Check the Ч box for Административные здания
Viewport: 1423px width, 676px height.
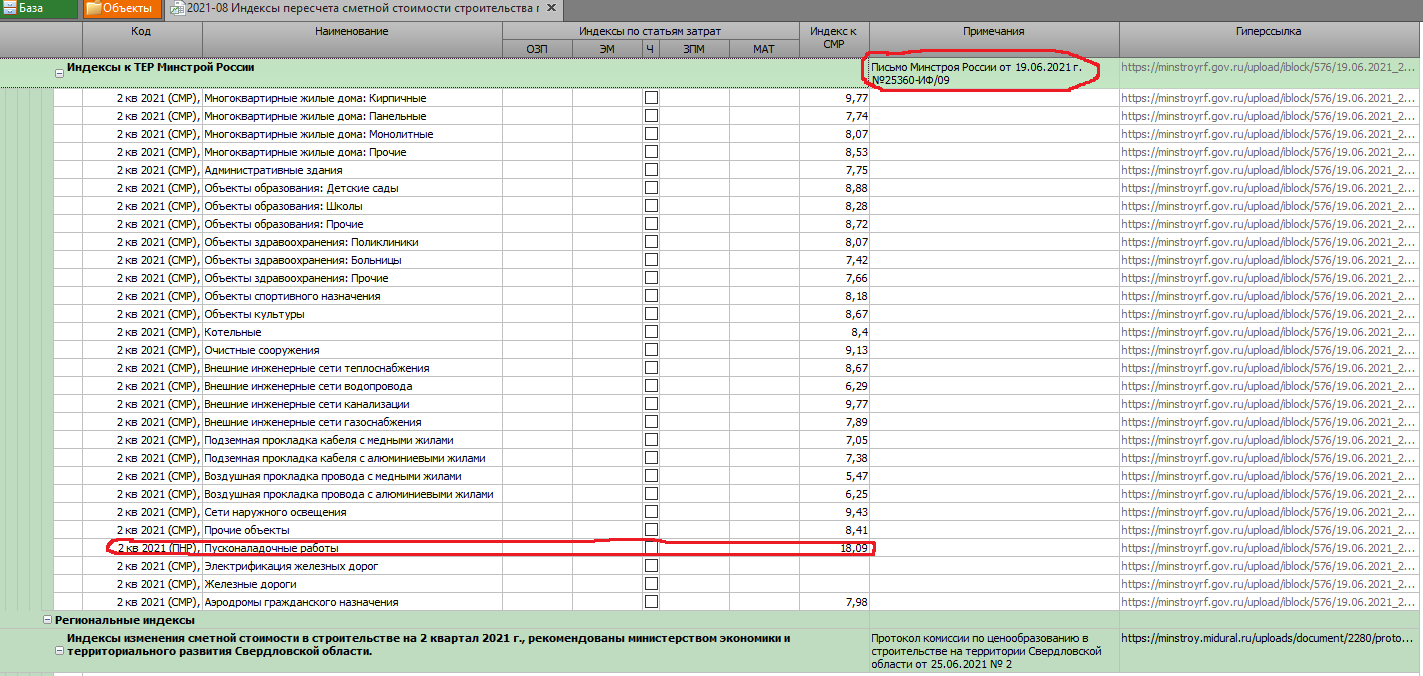point(651,170)
